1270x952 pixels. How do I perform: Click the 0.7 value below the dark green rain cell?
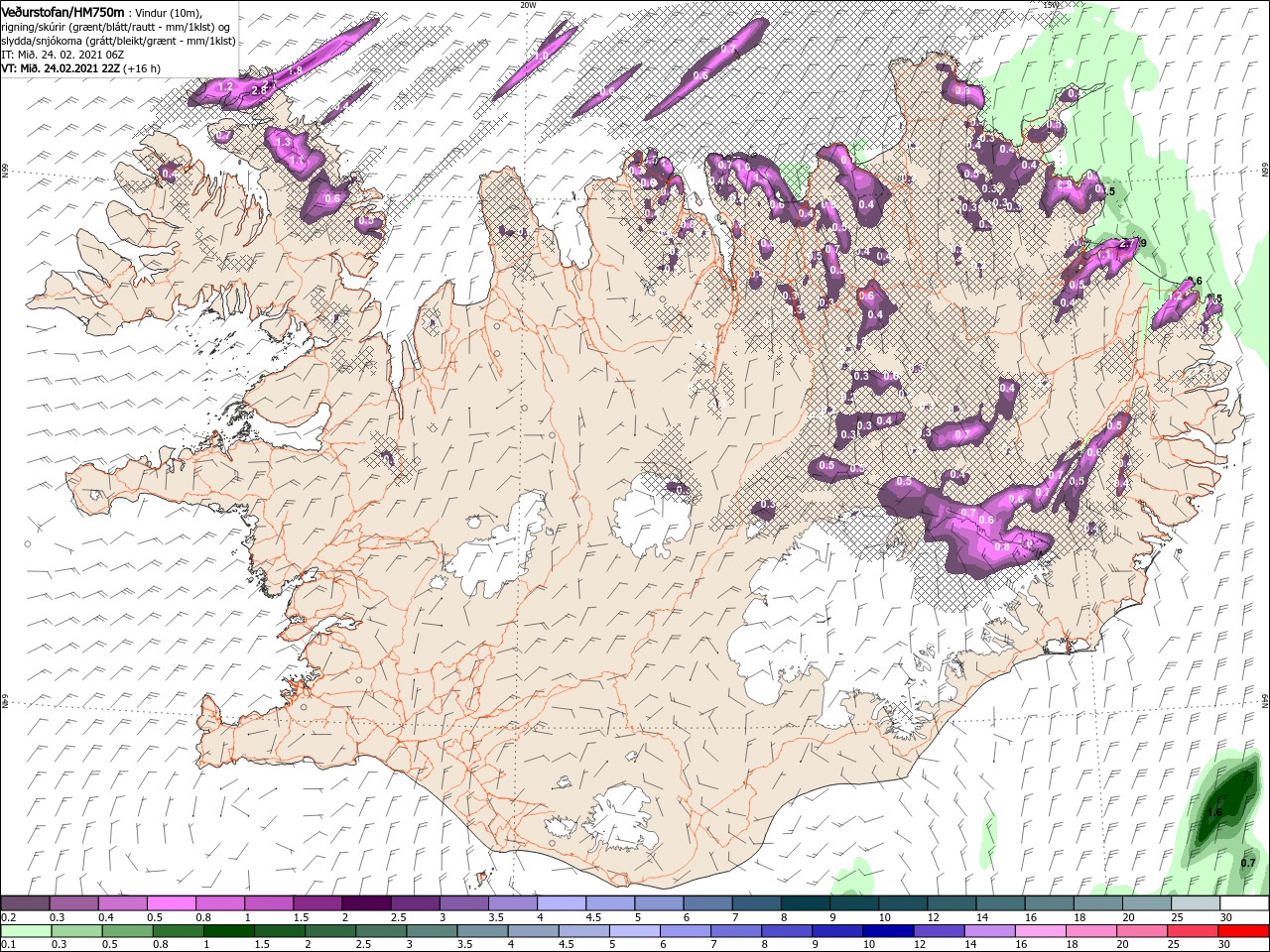pyautogui.click(x=1248, y=863)
